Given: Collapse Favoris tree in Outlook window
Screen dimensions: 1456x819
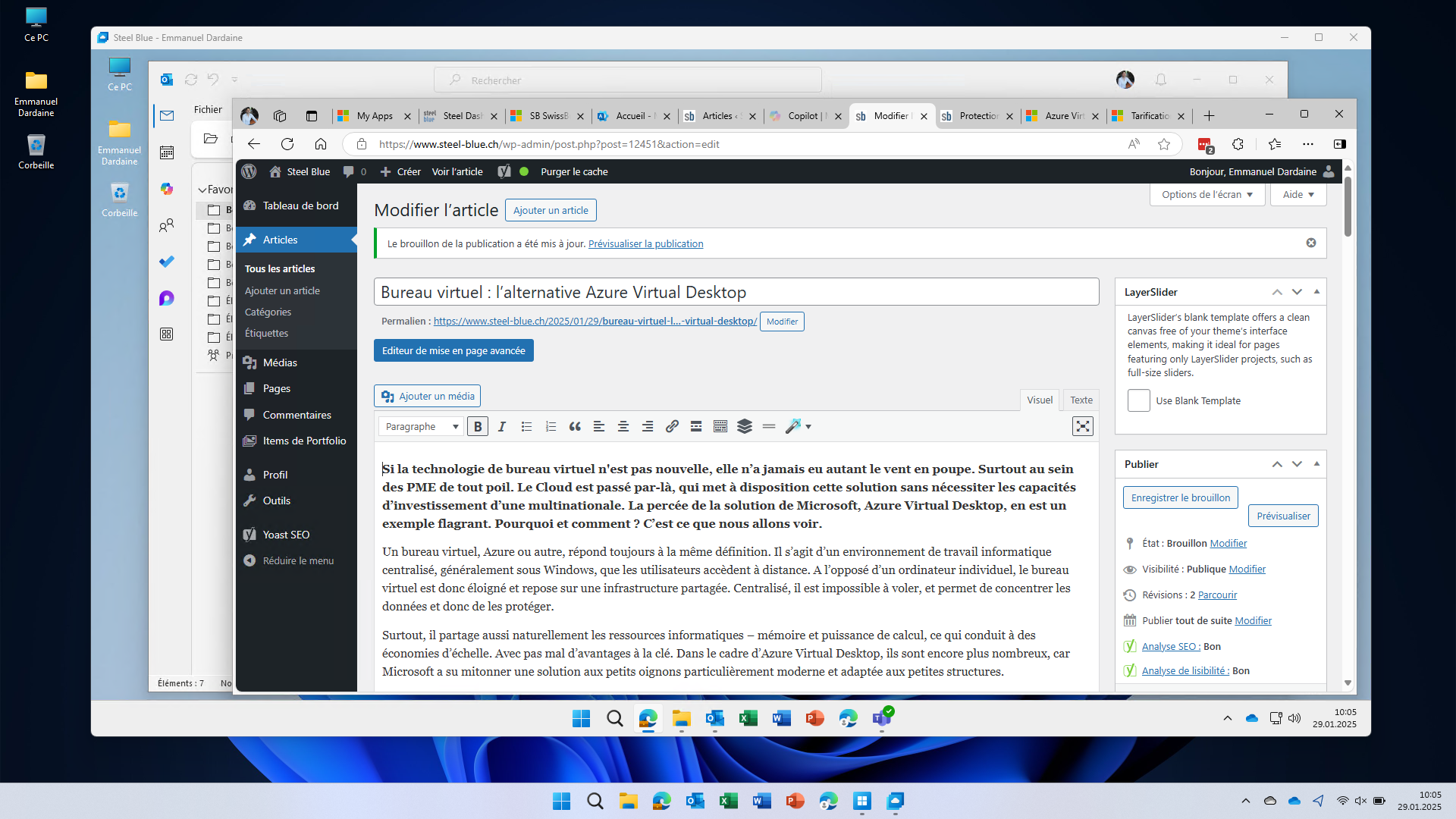Looking at the screenshot, I should 202,190.
